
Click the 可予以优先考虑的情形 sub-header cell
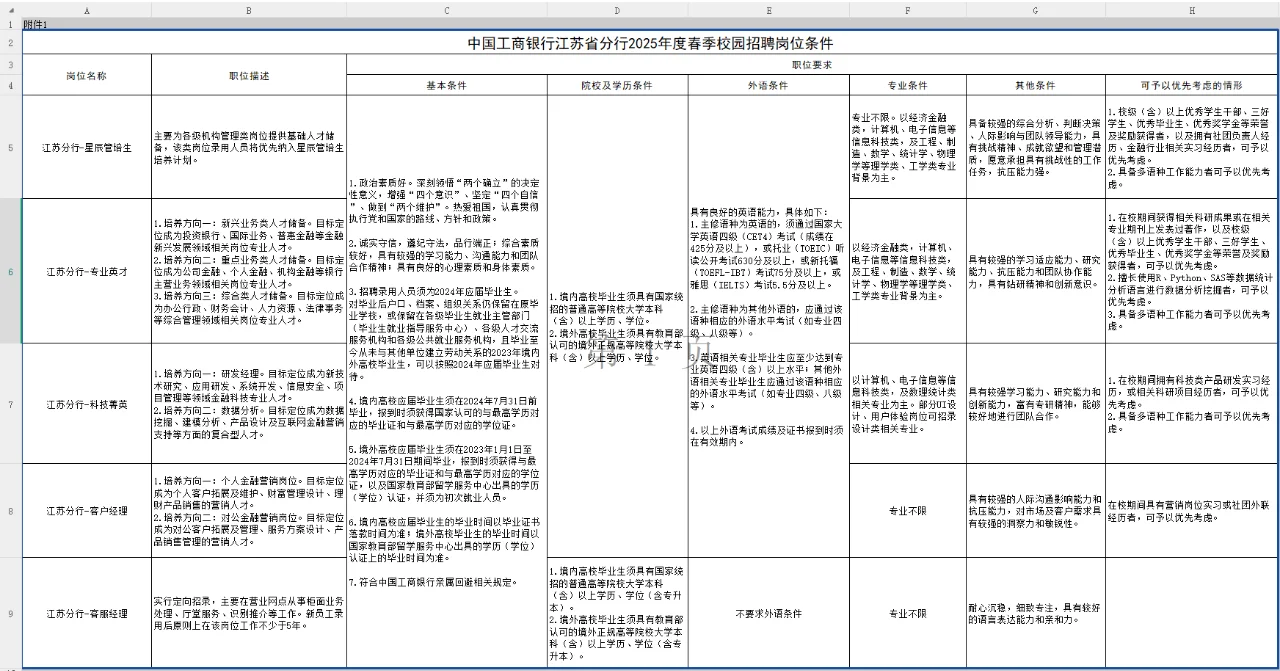pos(1192,85)
